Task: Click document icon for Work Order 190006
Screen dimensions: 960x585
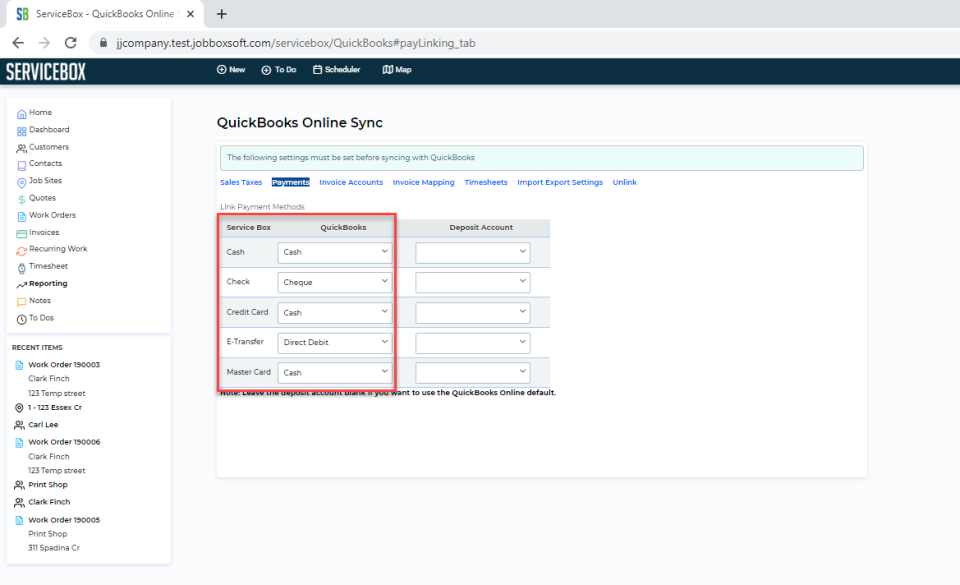Action: pyautogui.click(x=19, y=442)
